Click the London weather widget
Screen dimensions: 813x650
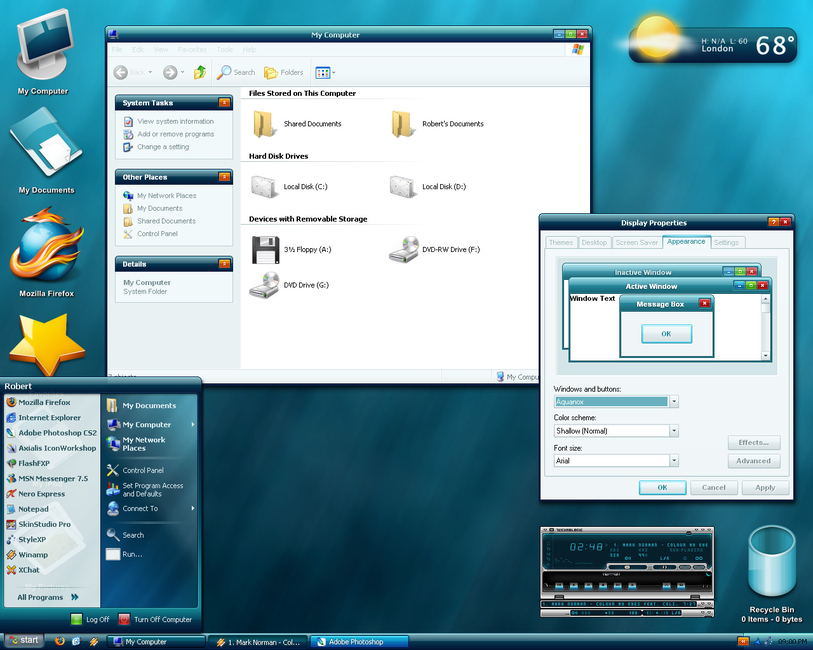pos(713,44)
